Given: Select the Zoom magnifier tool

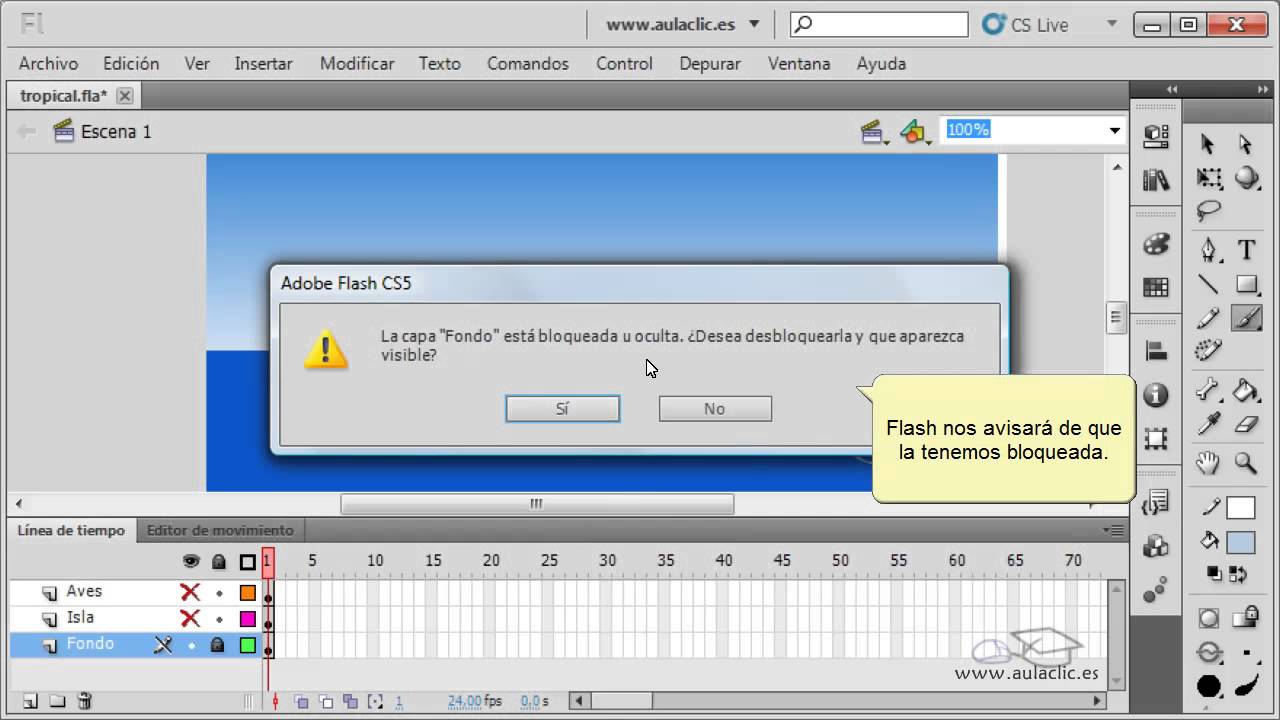Looking at the screenshot, I should click(x=1246, y=463).
